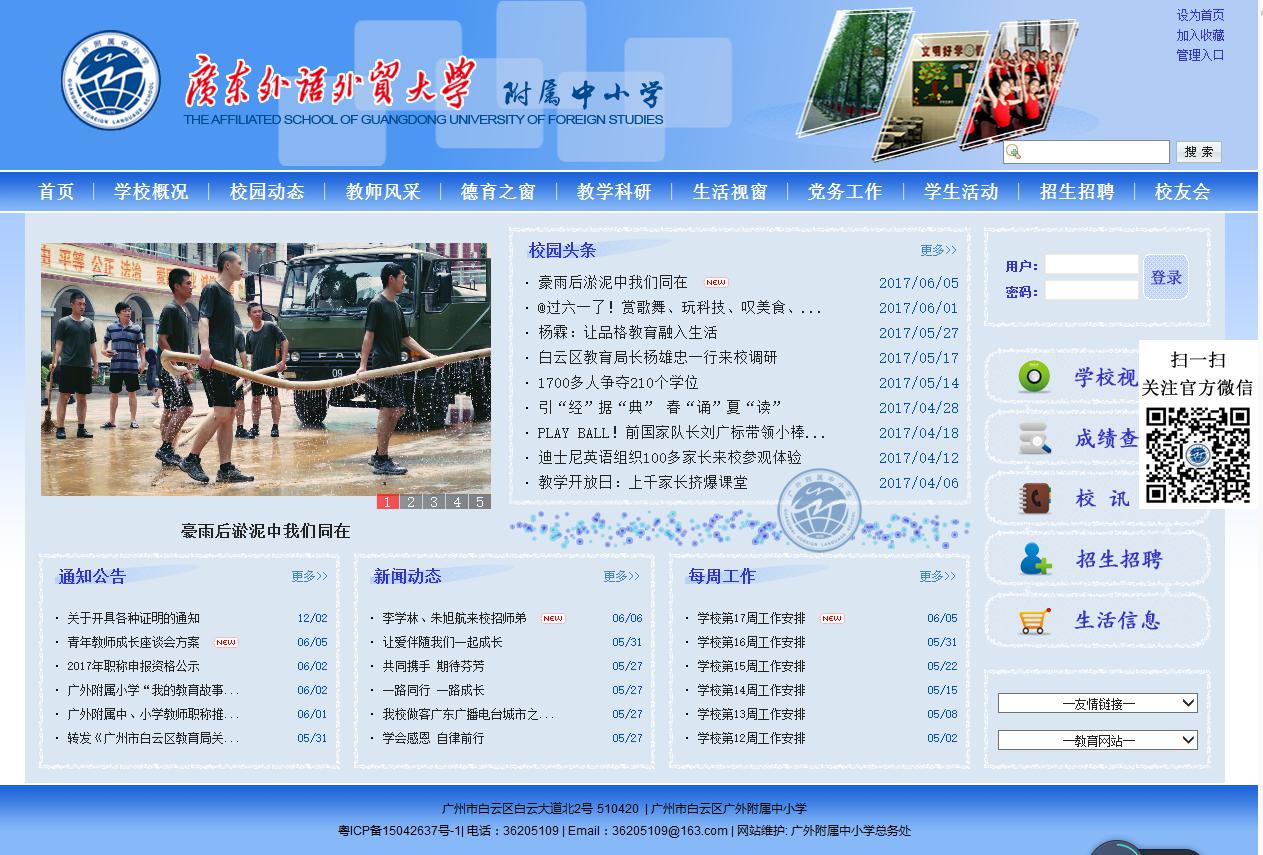Switch the slideshow to slide 3
1263x855 pixels.
[434, 502]
